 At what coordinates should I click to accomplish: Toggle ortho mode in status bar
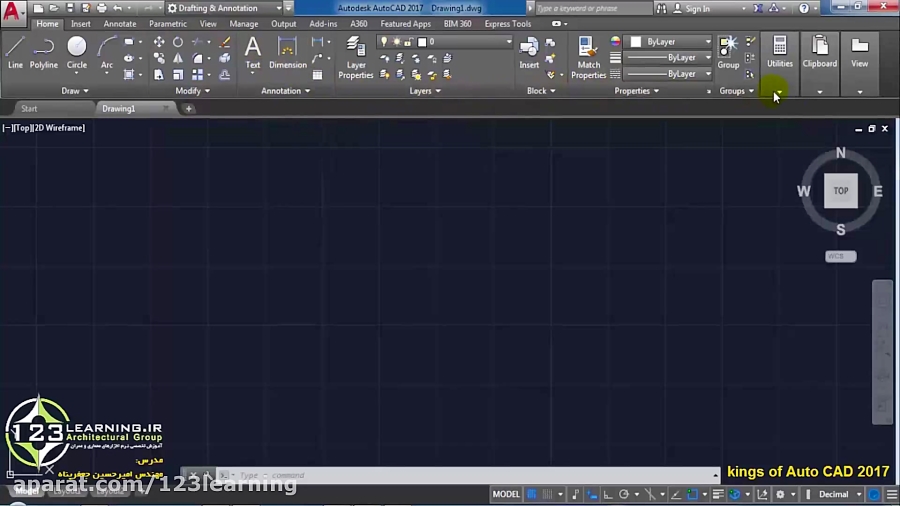coord(608,494)
